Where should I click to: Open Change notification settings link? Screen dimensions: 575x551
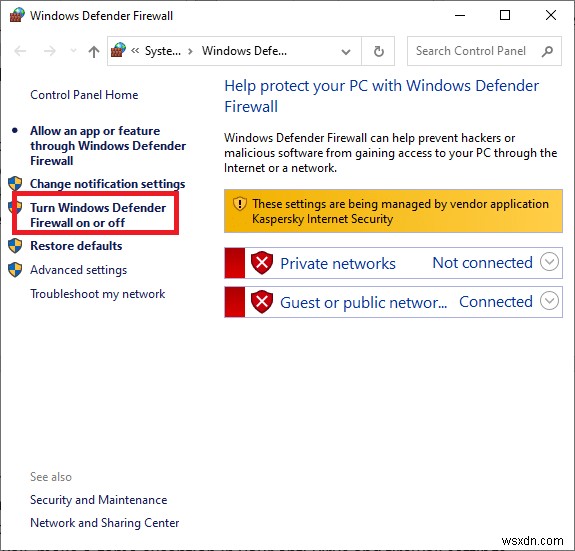coord(107,184)
